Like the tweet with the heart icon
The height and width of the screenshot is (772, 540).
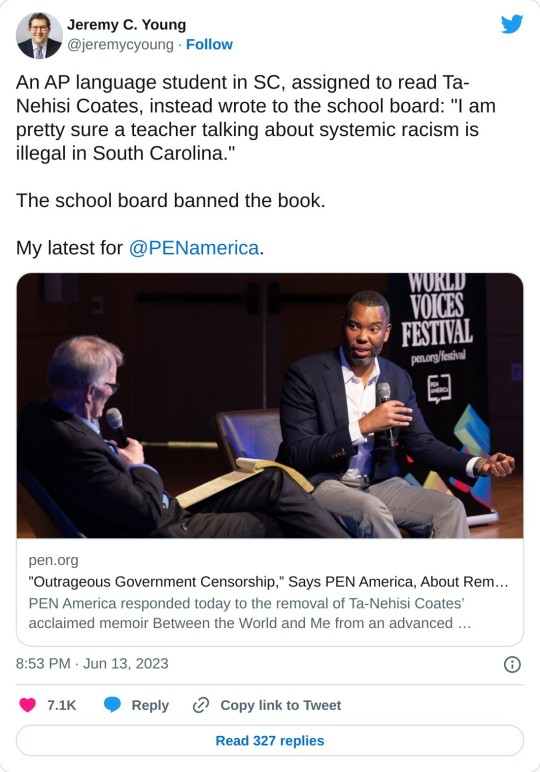point(28,705)
